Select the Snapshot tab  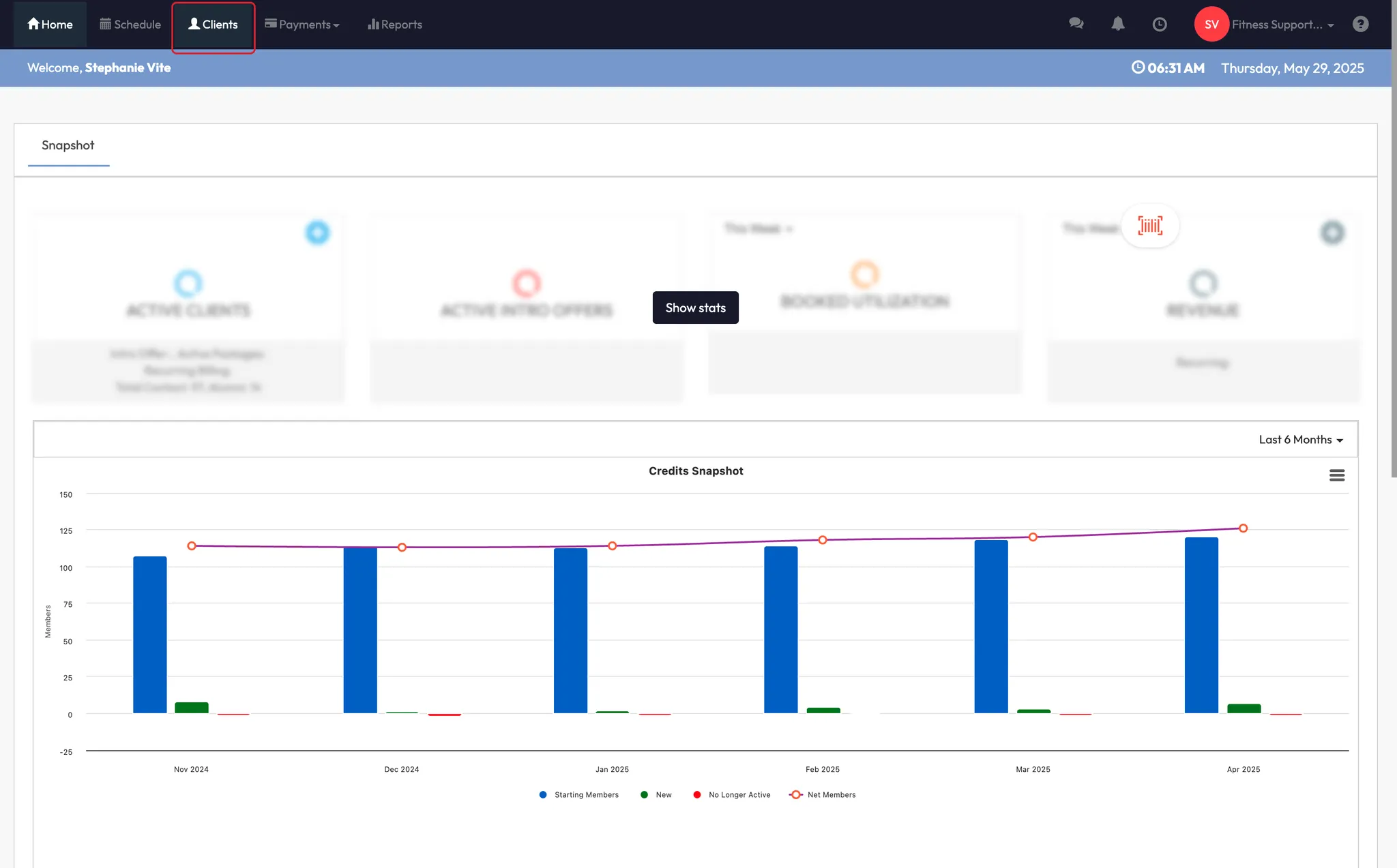tap(68, 145)
